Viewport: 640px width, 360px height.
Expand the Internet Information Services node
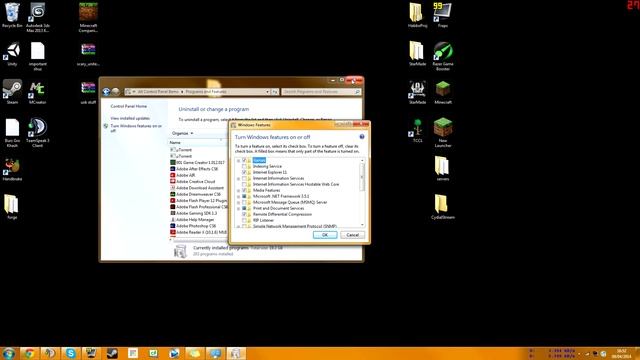tap(238, 178)
